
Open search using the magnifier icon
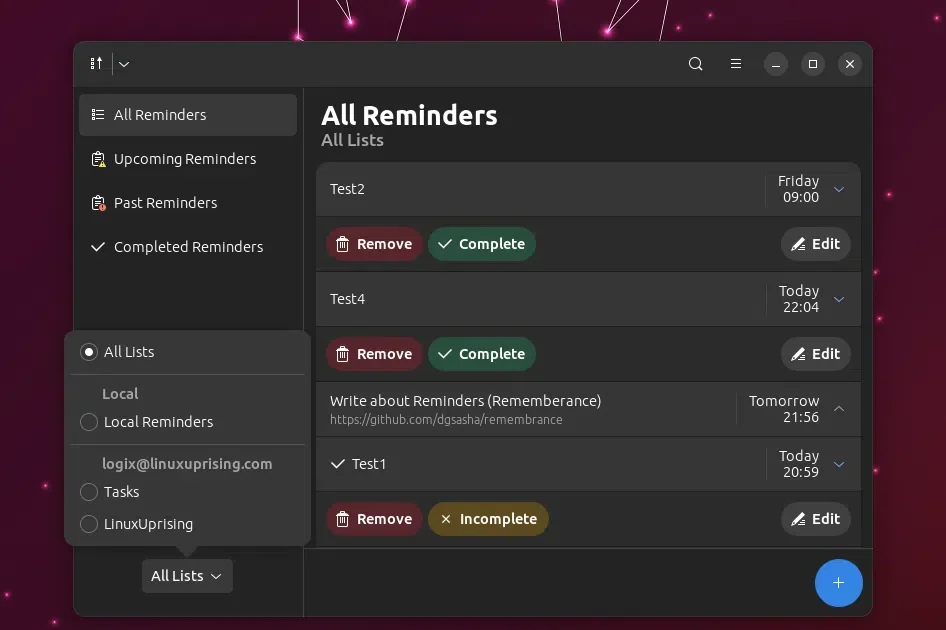[695, 63]
